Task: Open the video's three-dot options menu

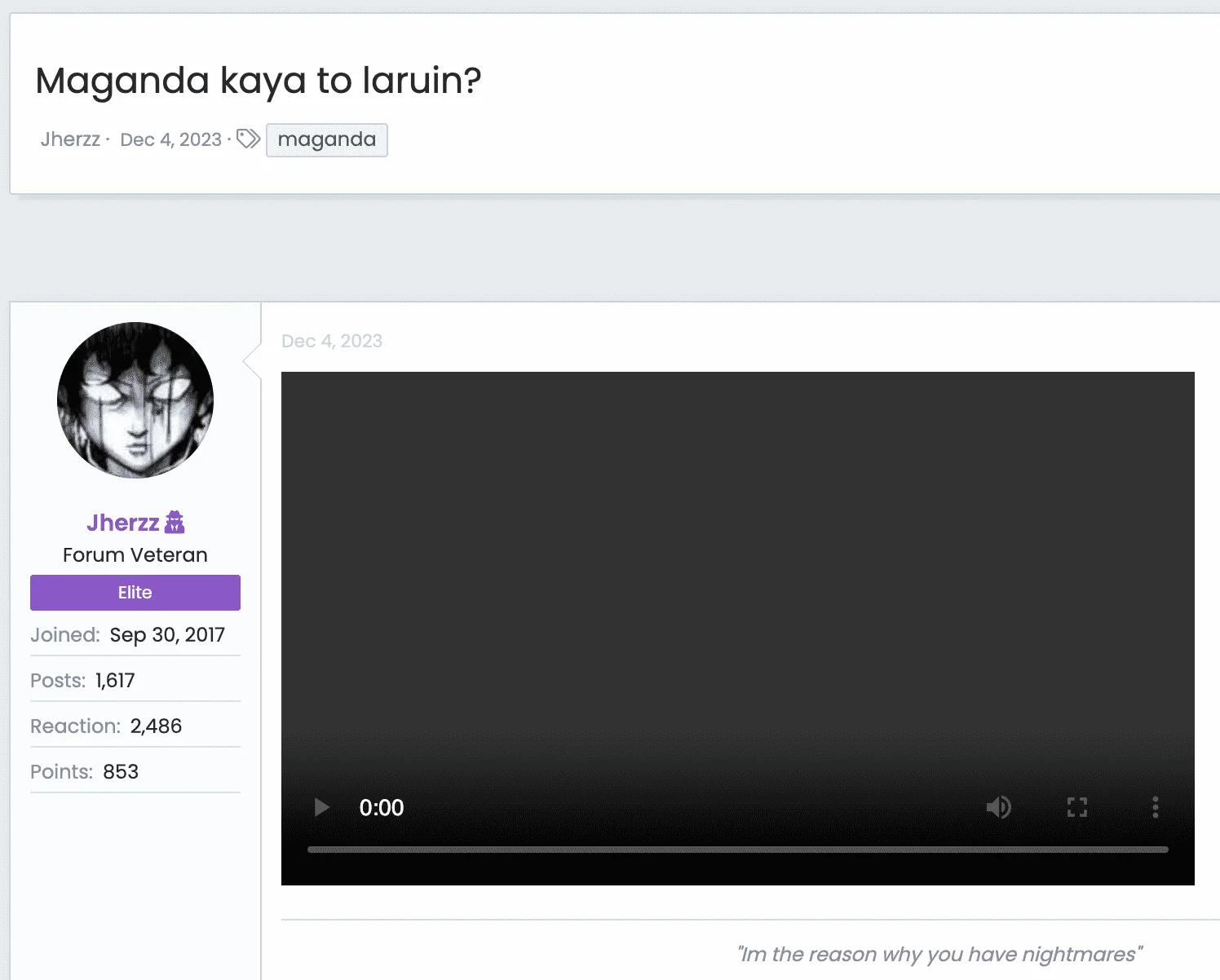Action: [x=1155, y=807]
